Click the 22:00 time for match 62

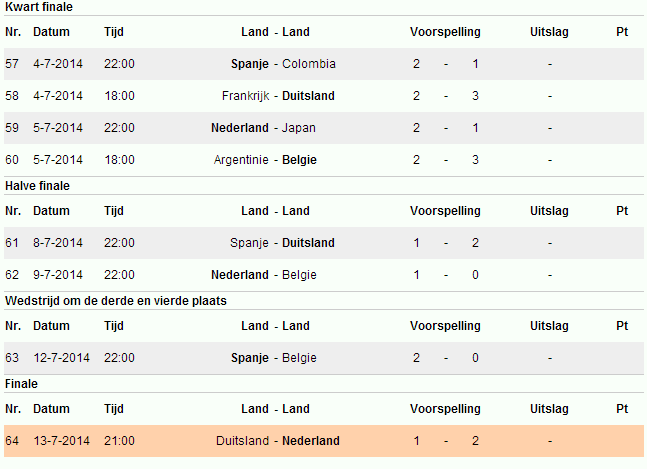click(x=119, y=275)
